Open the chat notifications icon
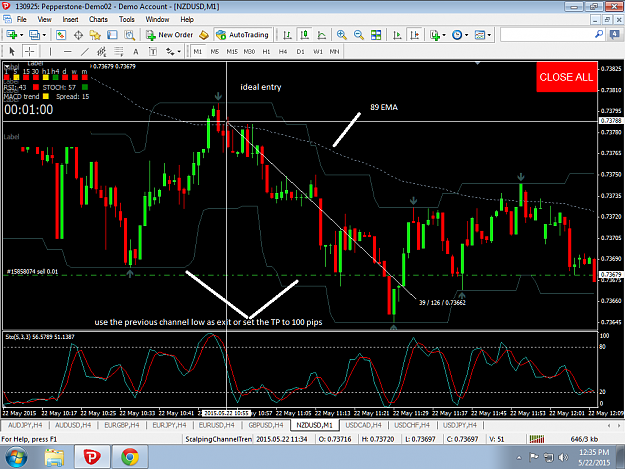Viewport: 625px width, 469px height. (x=614, y=35)
